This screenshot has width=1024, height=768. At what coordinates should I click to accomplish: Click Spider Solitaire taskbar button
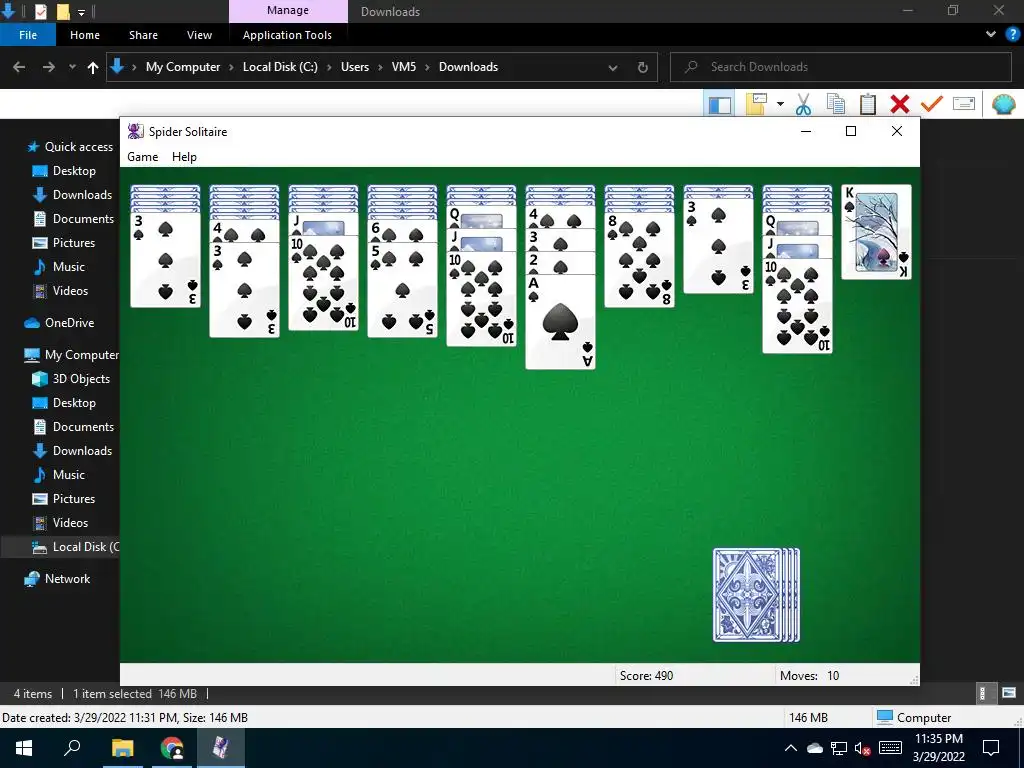click(x=221, y=748)
